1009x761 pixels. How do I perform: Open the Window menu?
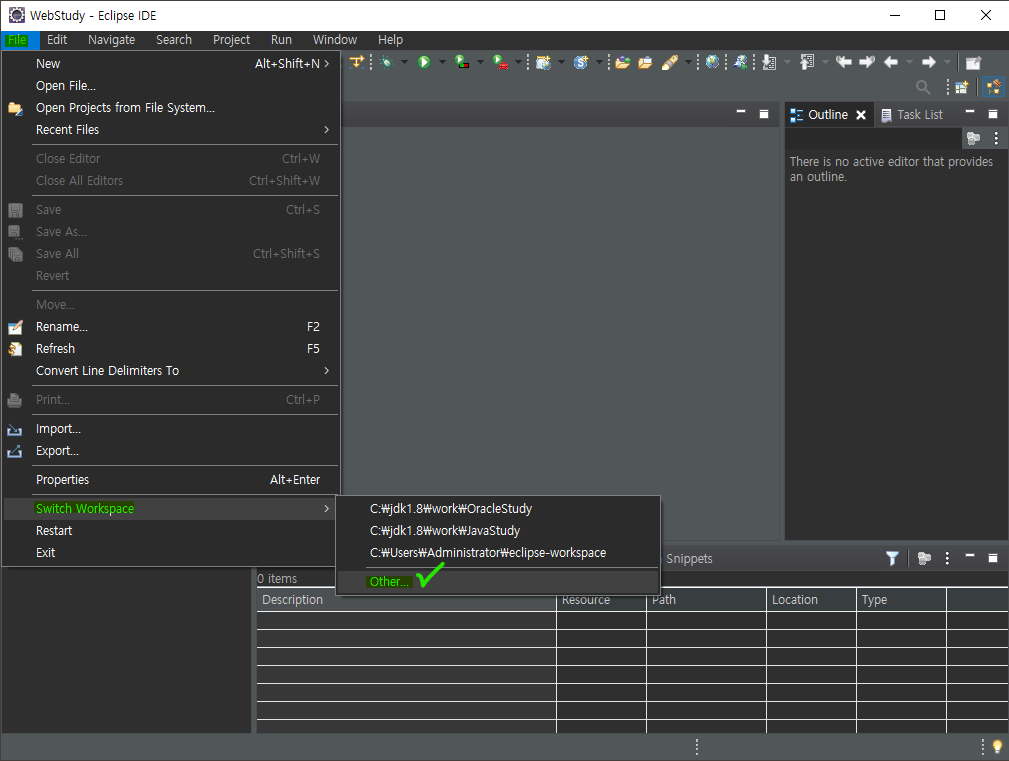[x=335, y=40]
